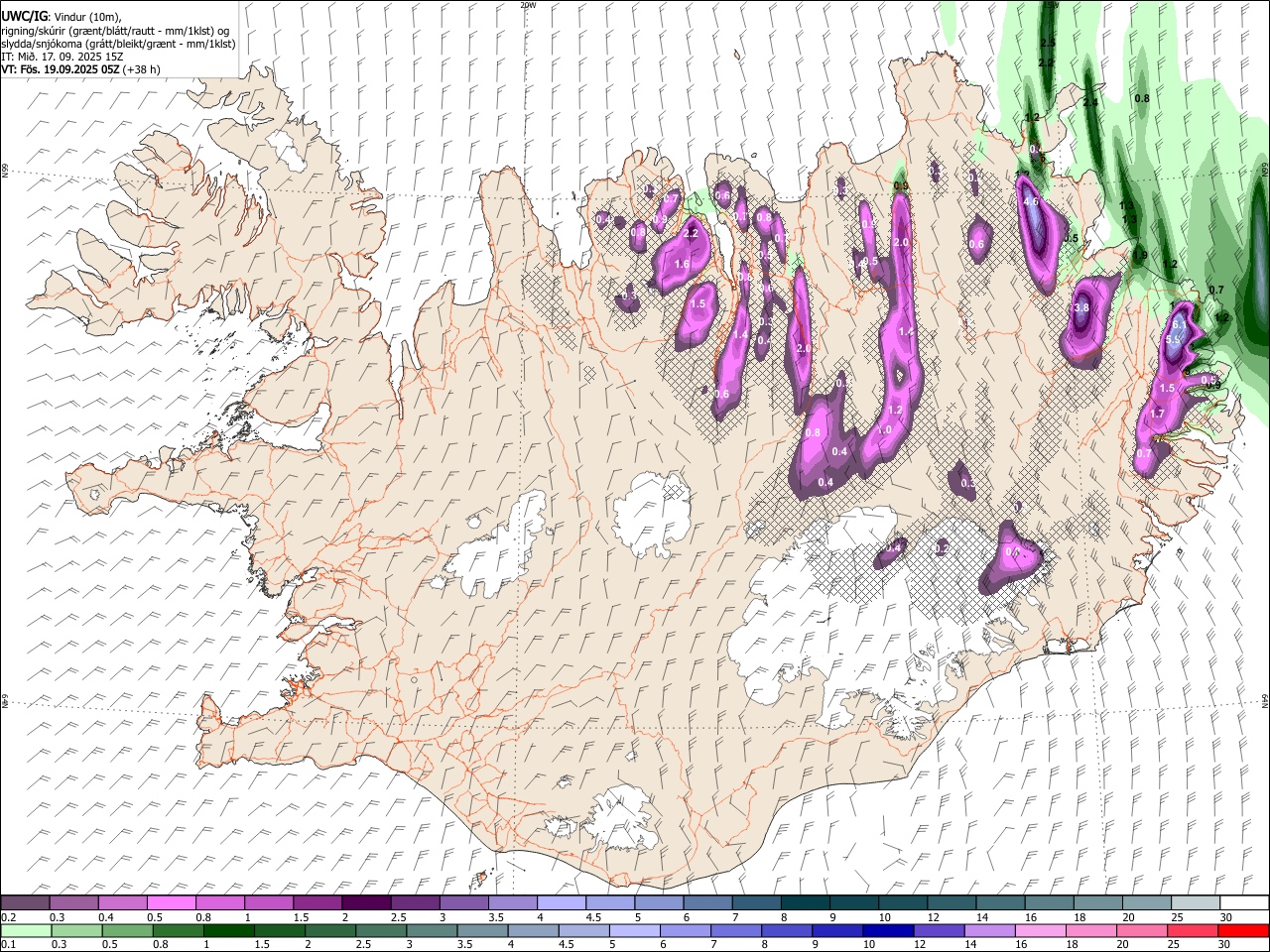Click the '2.0' precipitation value on the map
1270x952 pixels.
click(901, 243)
